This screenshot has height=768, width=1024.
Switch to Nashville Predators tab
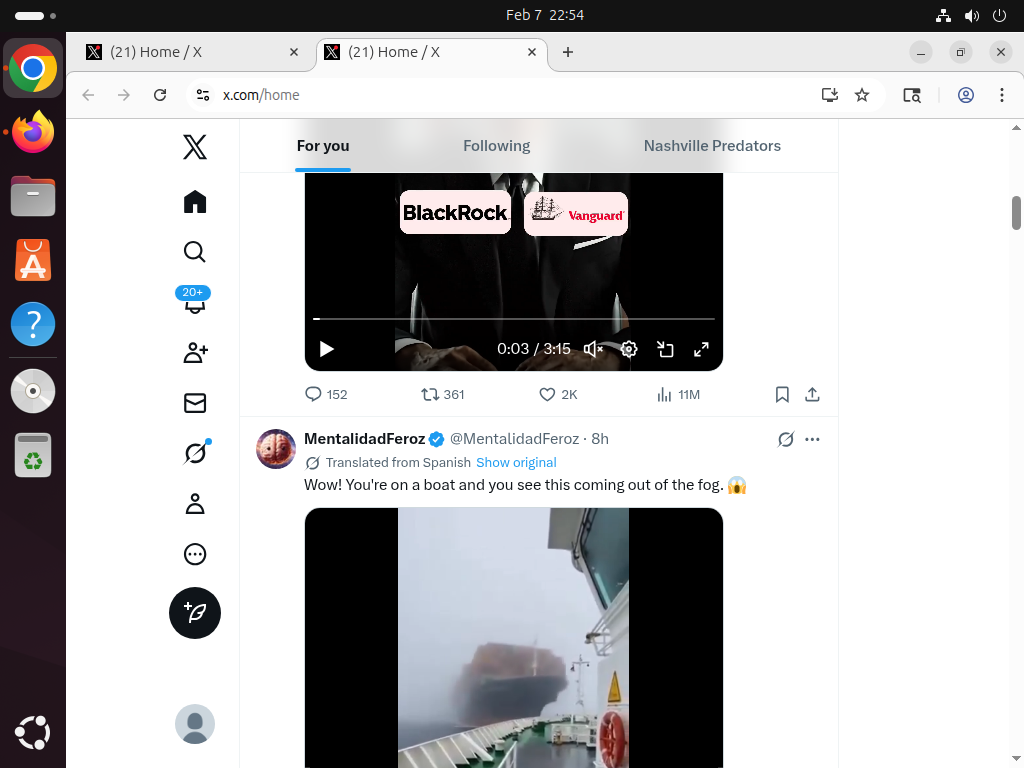click(712, 146)
